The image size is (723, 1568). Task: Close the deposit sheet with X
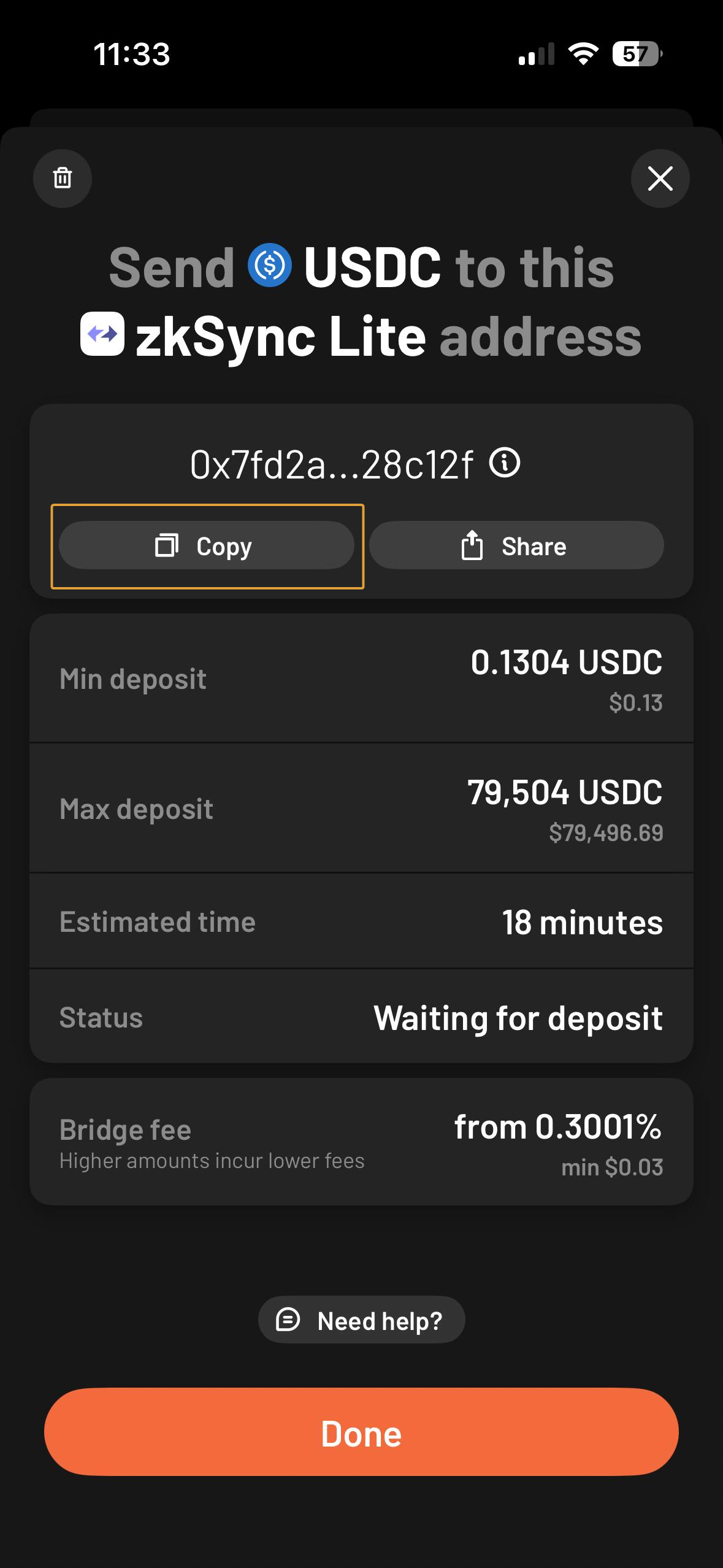pyautogui.click(x=660, y=179)
